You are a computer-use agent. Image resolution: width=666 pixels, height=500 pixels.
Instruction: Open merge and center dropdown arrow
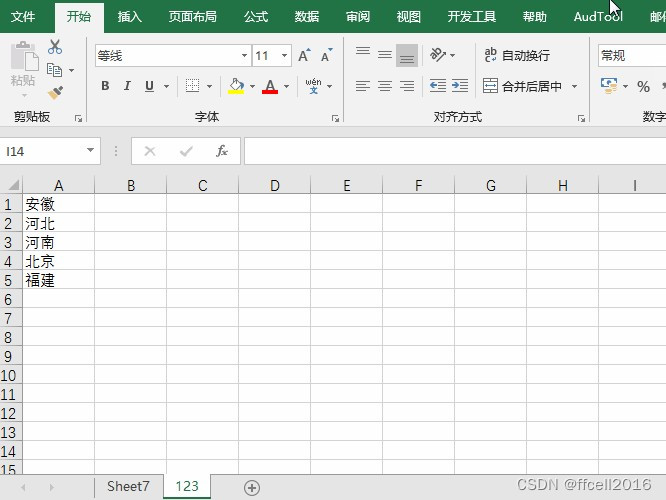(x=574, y=86)
